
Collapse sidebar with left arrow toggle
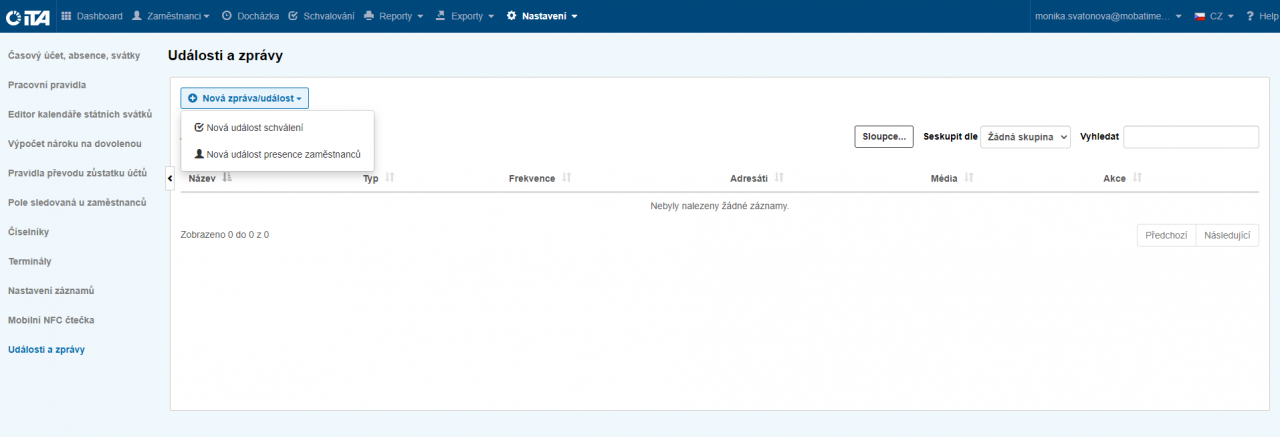170,178
